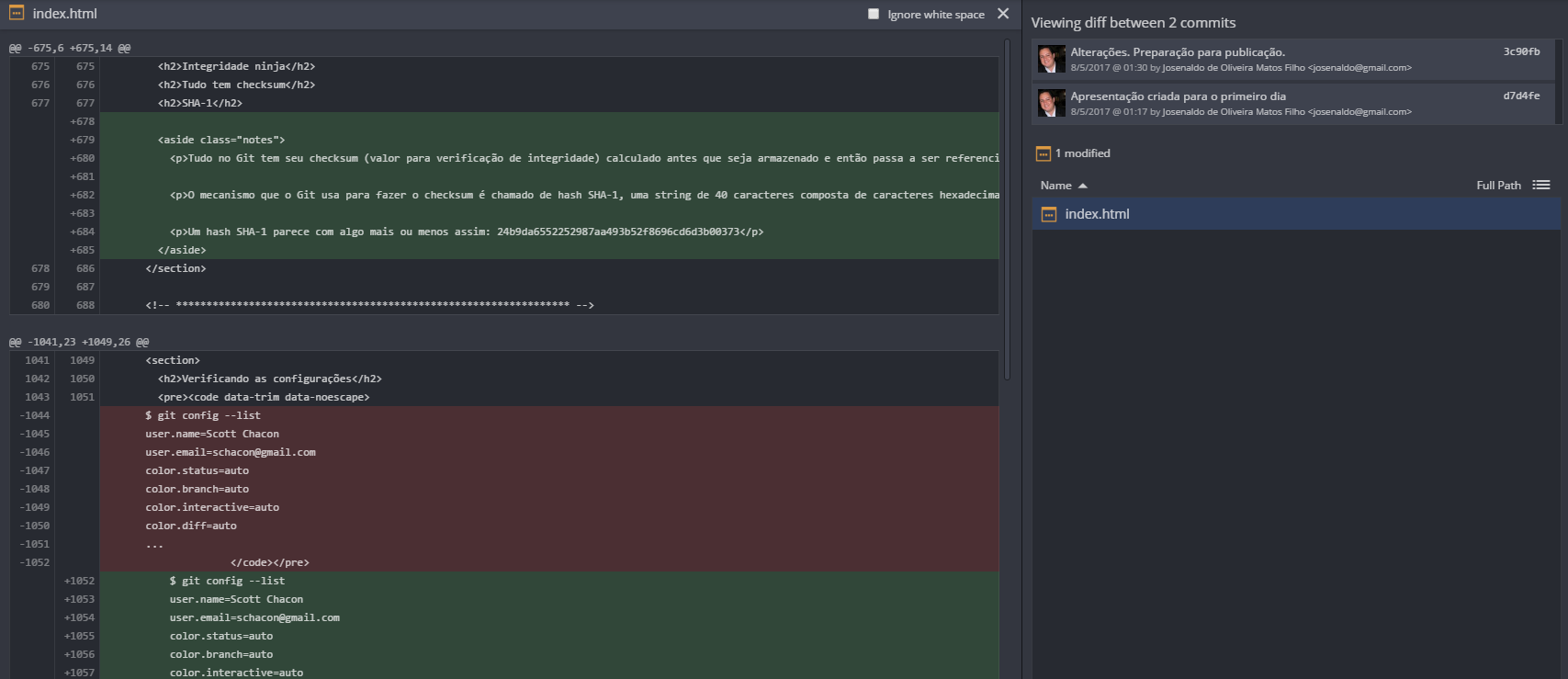Click the hunk header '@@ -1041,23 +1049,26 @@'

point(79,342)
